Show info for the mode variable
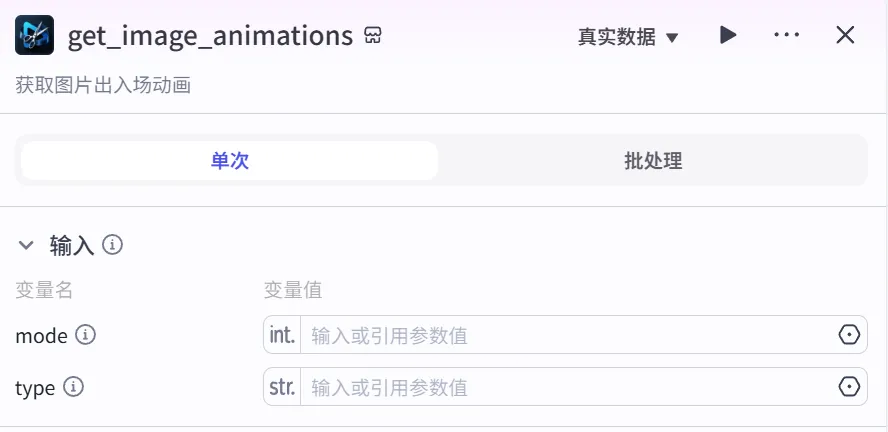 tap(86, 335)
